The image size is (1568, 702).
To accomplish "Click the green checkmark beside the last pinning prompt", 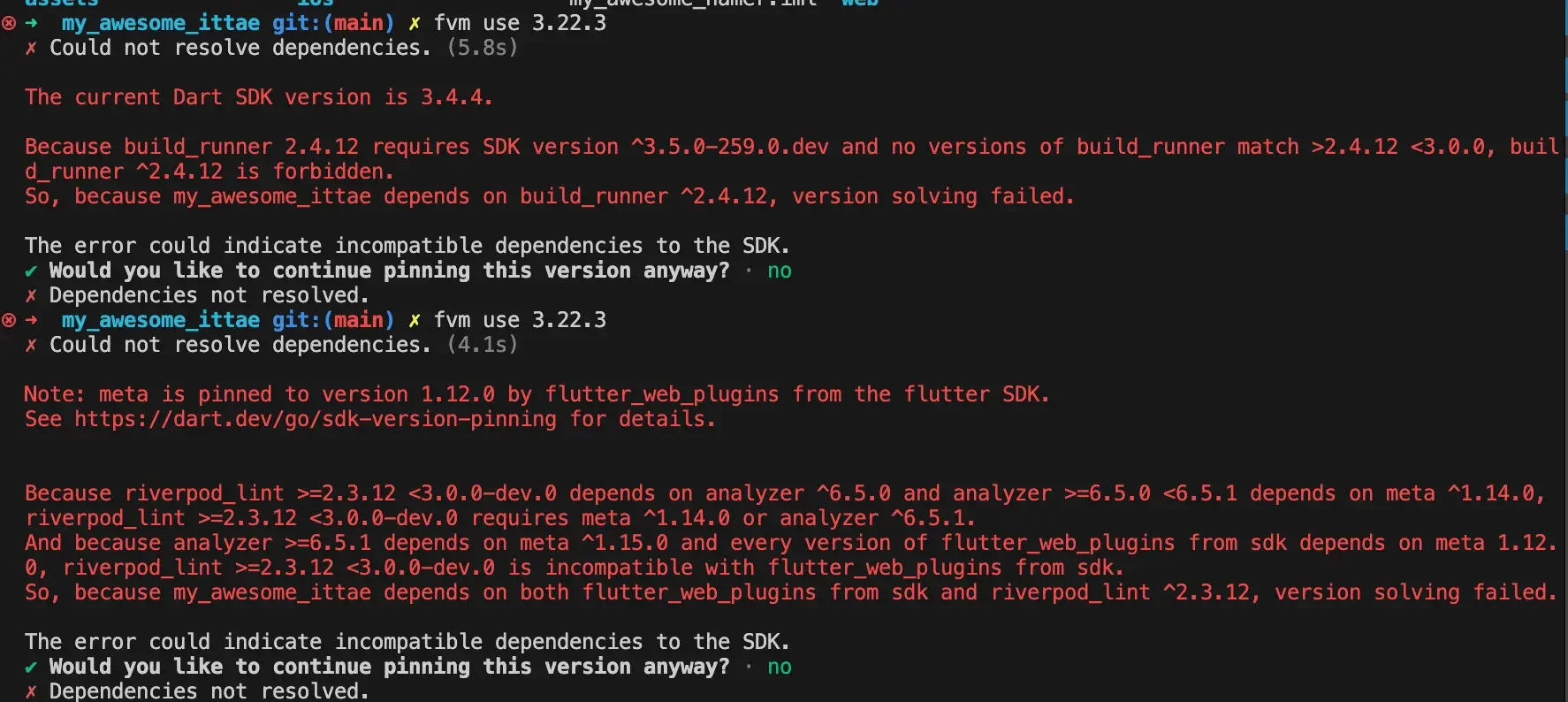I will (x=31, y=668).
